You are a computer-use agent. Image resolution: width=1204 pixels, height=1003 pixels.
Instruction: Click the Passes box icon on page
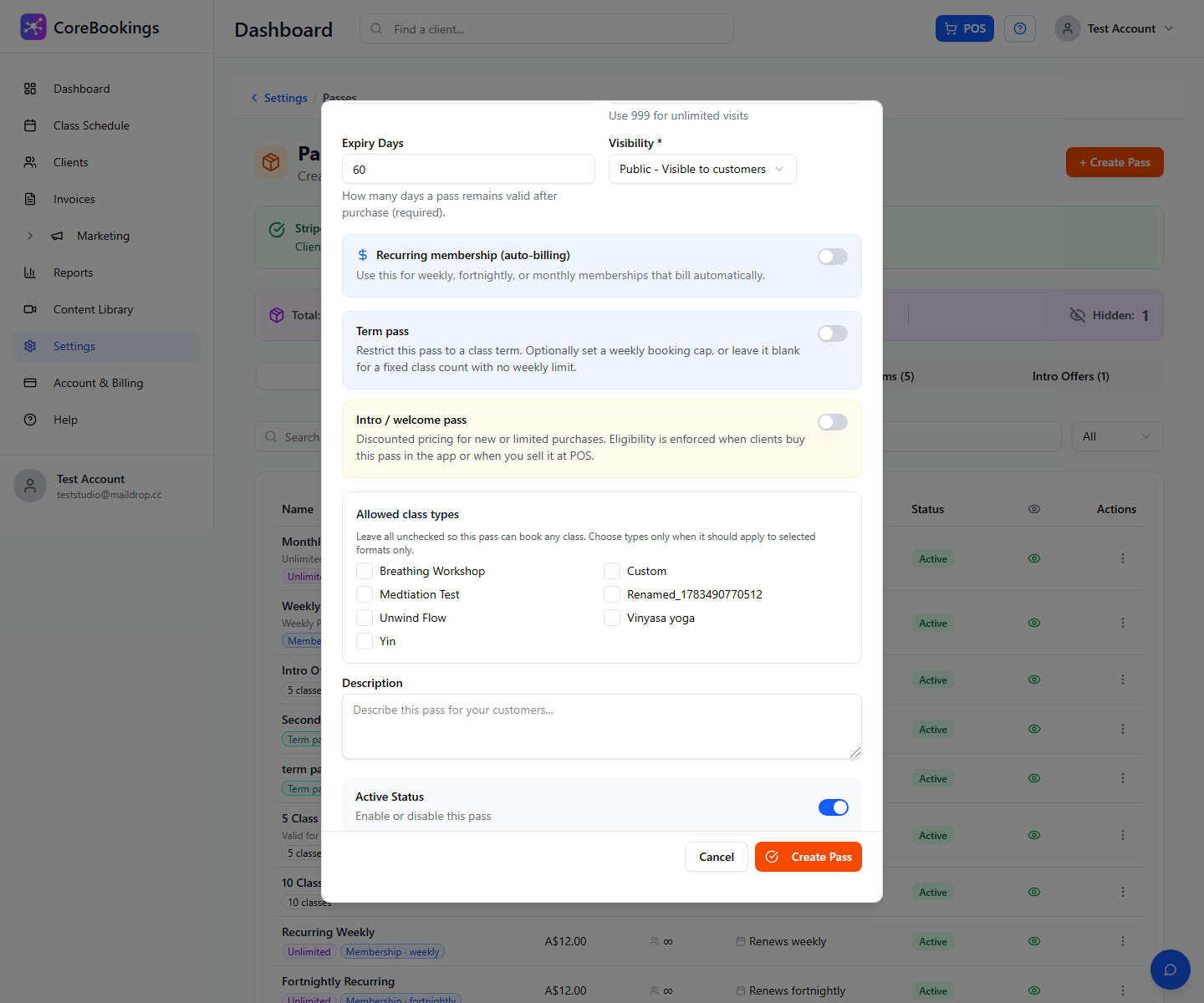(271, 162)
